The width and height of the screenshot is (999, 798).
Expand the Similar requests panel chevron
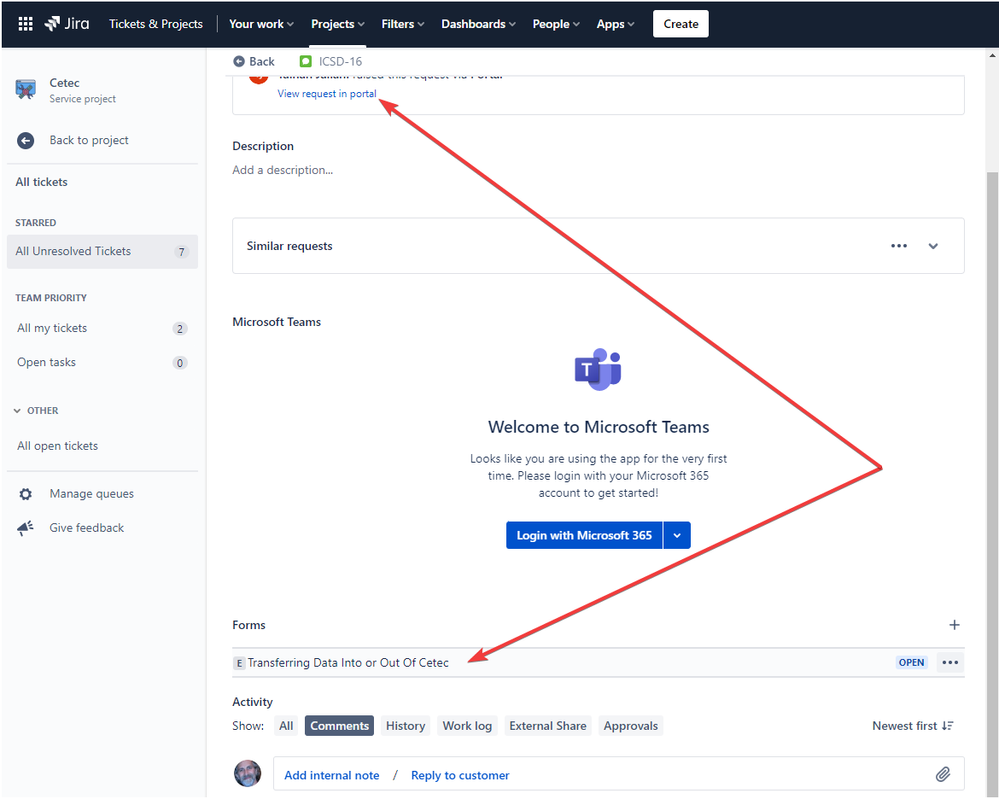click(x=933, y=246)
